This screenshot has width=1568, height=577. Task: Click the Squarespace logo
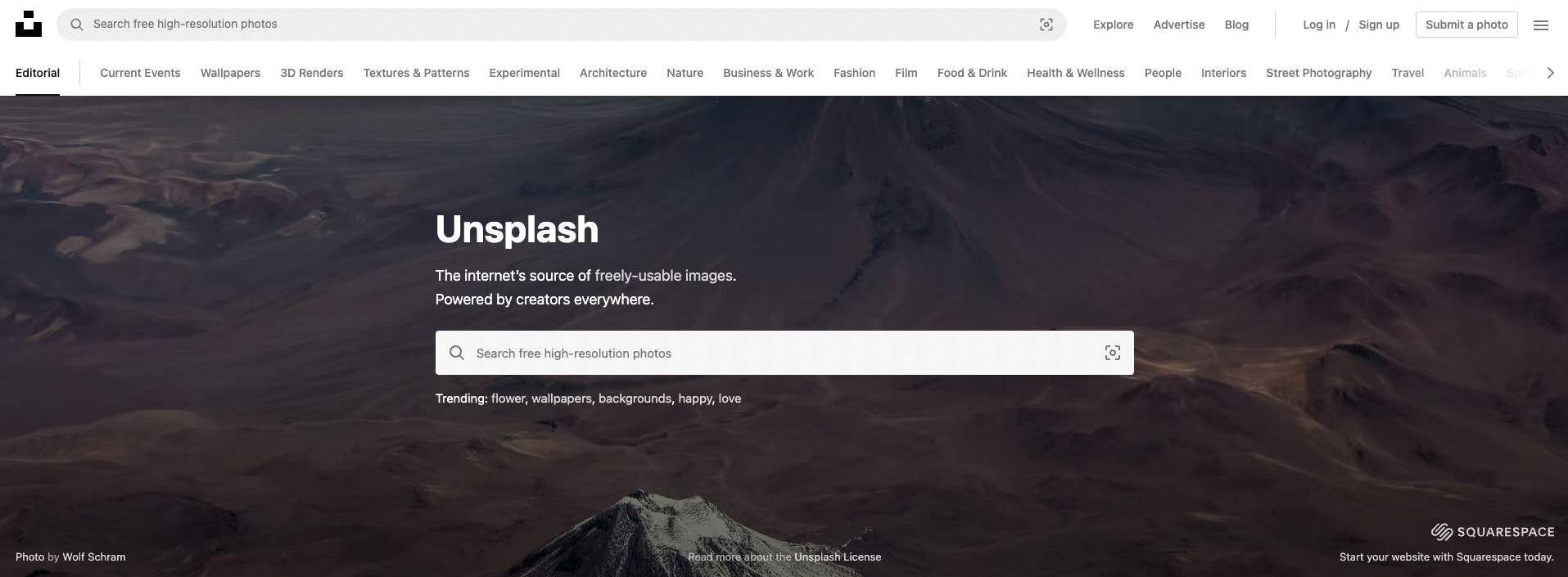pyautogui.click(x=1492, y=532)
